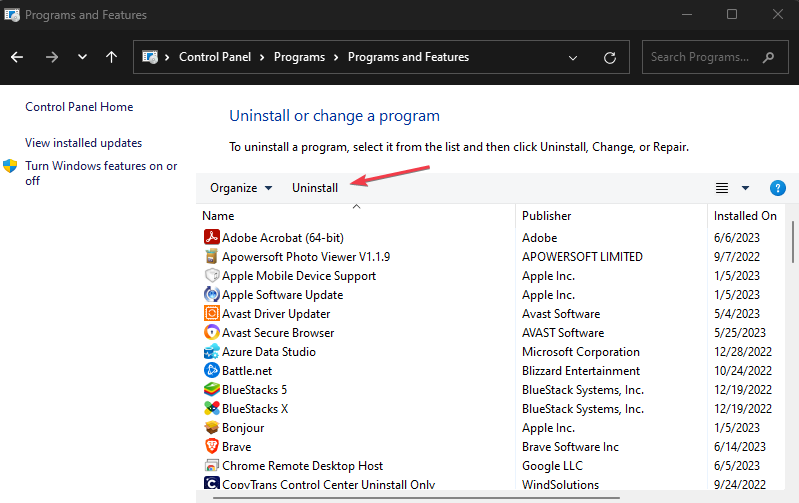This screenshot has height=503, width=799.
Task: Select the BlueStacks 5 icon
Action: 211,390
